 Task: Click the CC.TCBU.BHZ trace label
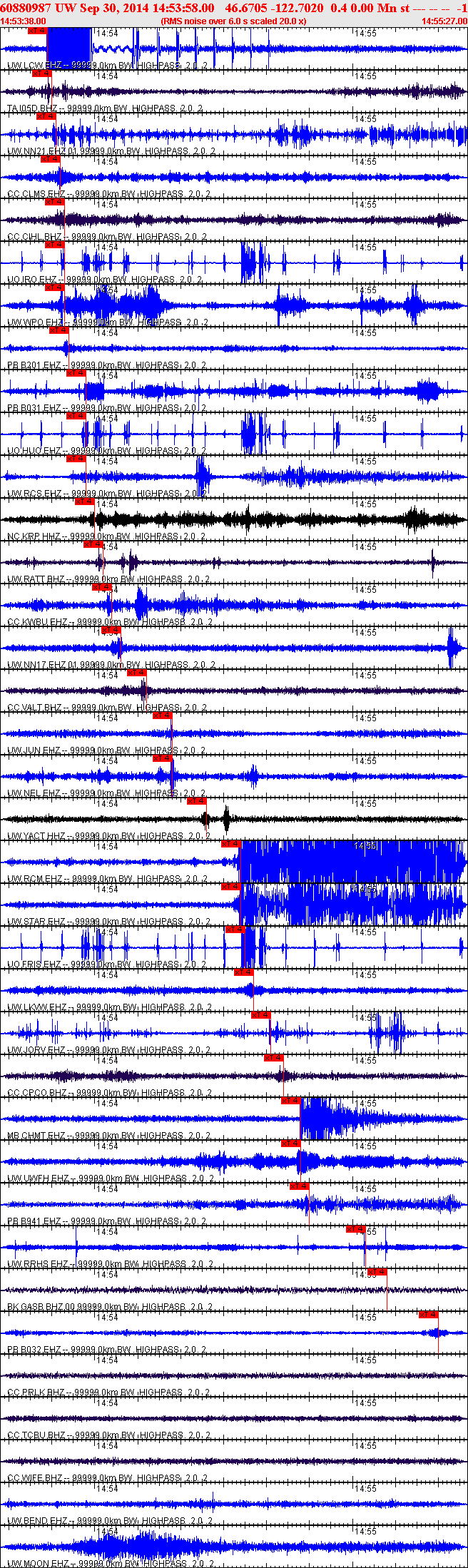[108, 1435]
